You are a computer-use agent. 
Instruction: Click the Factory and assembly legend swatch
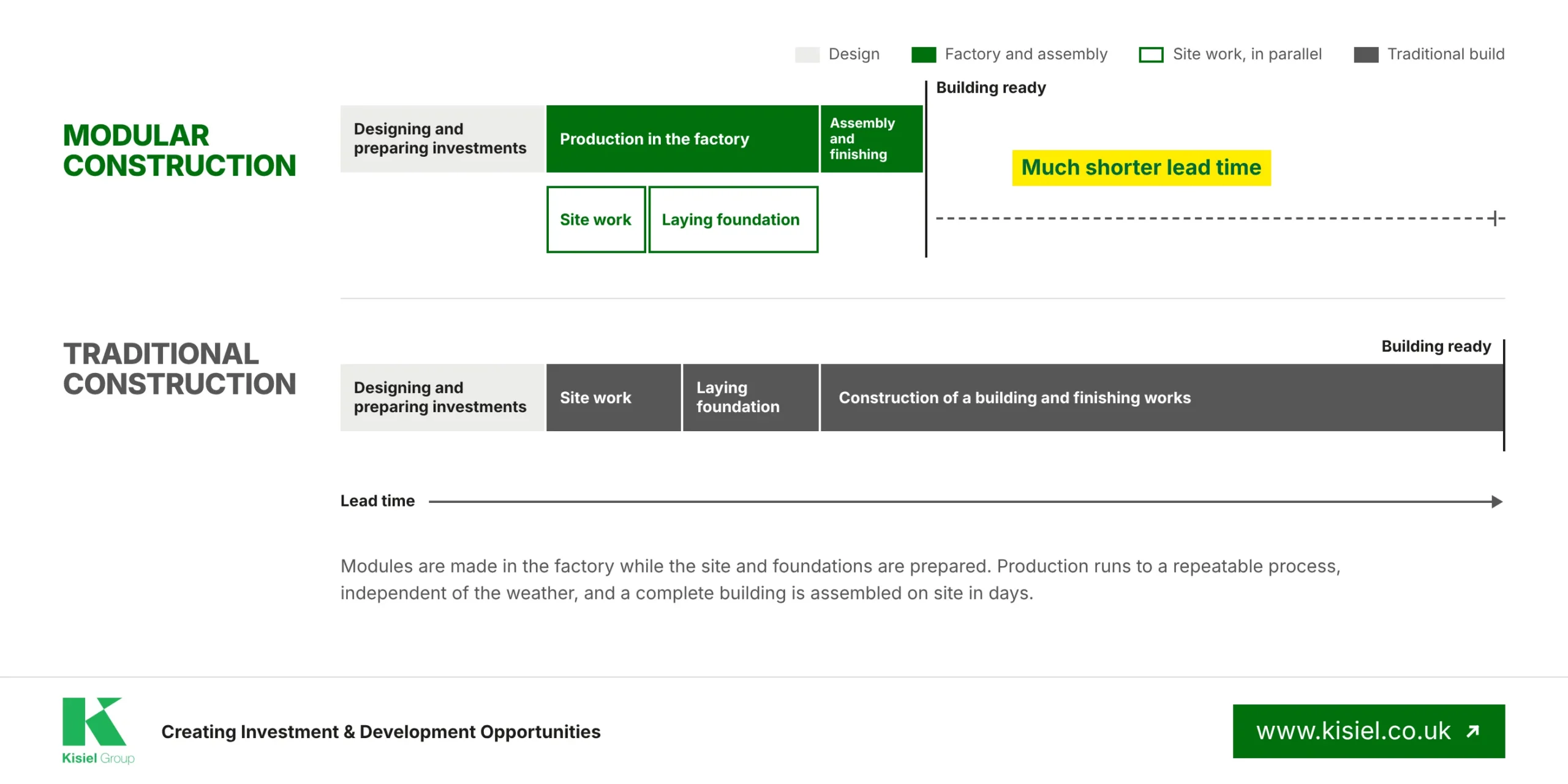pyautogui.click(x=924, y=55)
